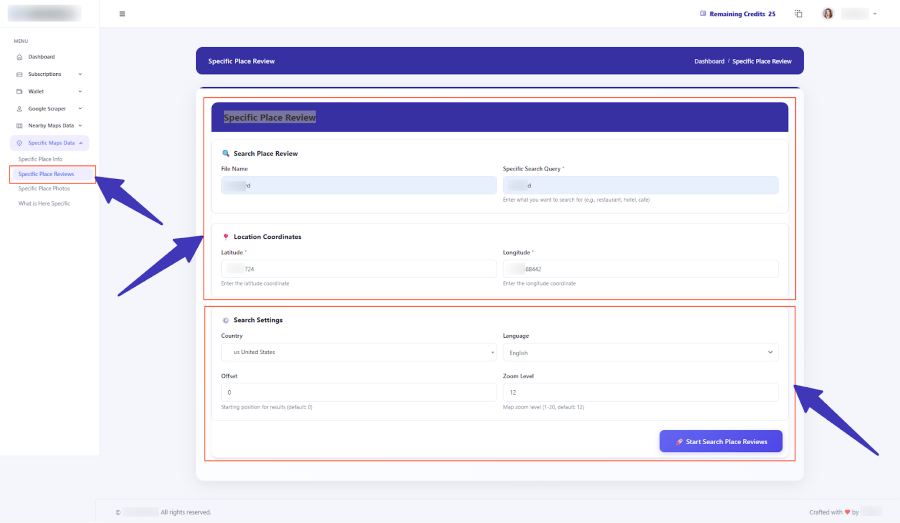This screenshot has height=523, width=900.
Task: Expand the Google Scraper menu chevron
Action: pos(80,109)
